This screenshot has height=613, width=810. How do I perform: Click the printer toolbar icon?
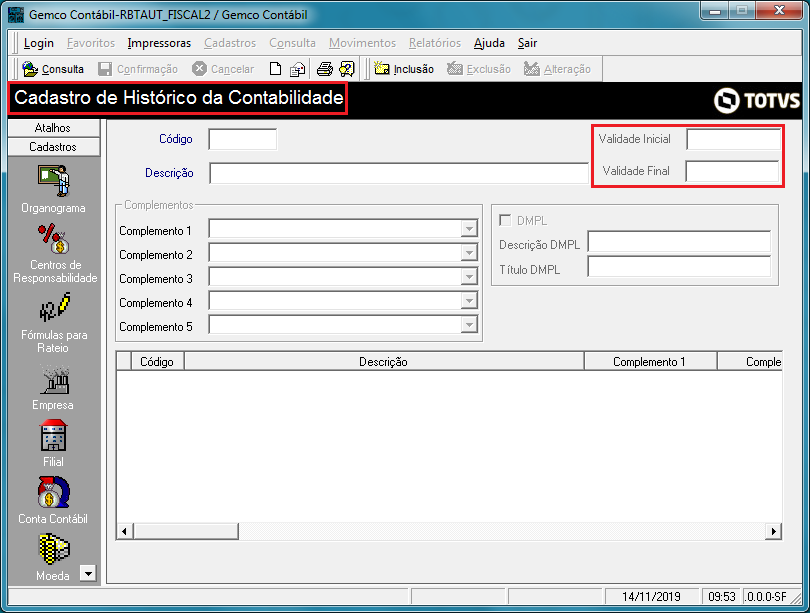pos(324,69)
